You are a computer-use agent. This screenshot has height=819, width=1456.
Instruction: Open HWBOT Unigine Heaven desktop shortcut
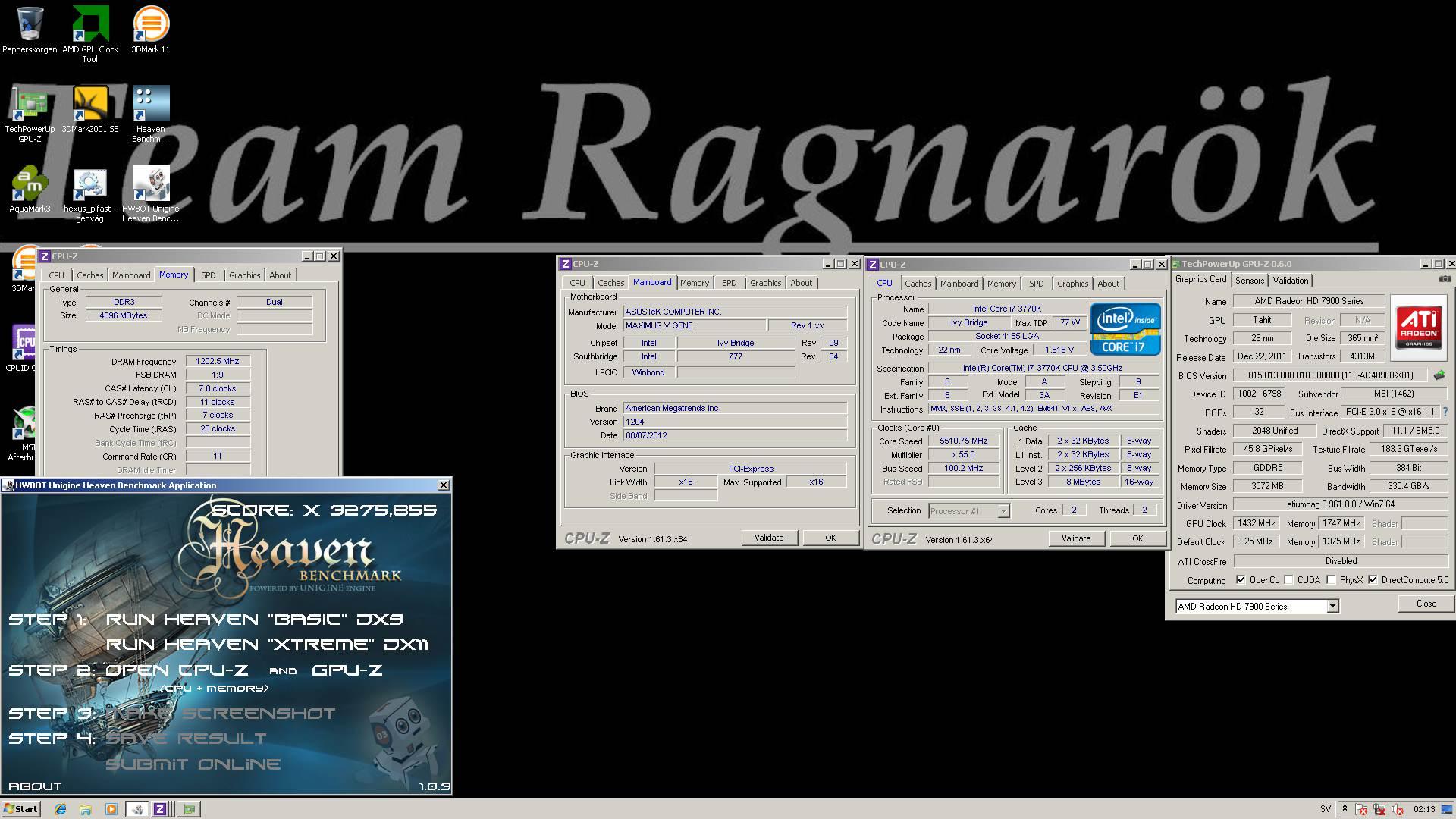[151, 195]
